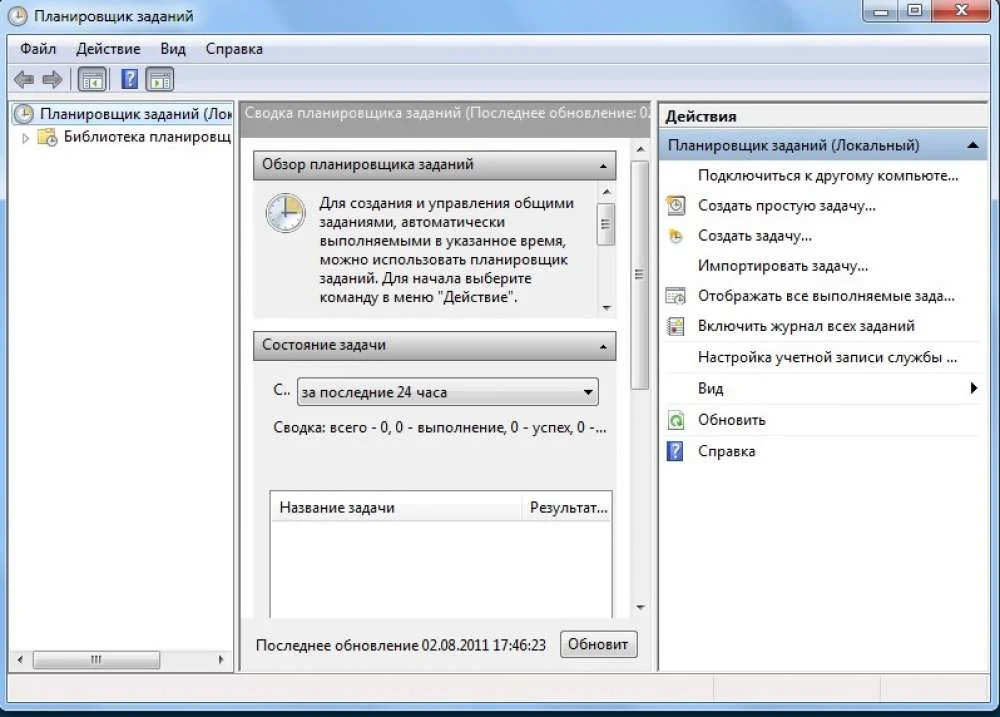
Task: Click the Включить журнал всех заданий action
Action: coord(806,326)
